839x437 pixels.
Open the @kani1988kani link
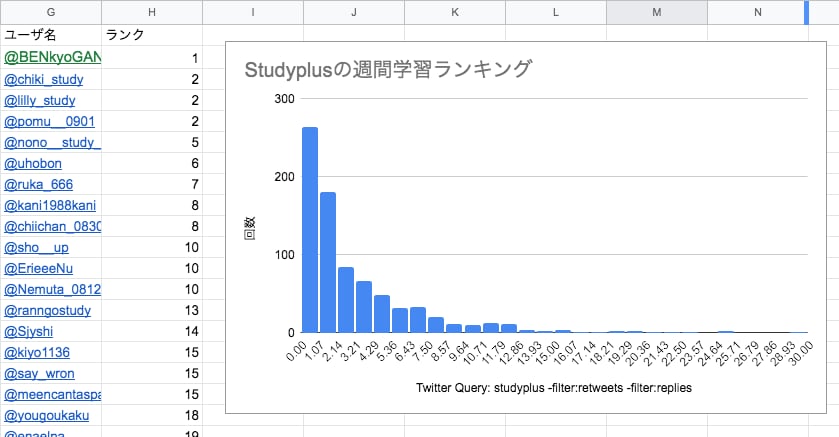pyautogui.click(x=50, y=205)
